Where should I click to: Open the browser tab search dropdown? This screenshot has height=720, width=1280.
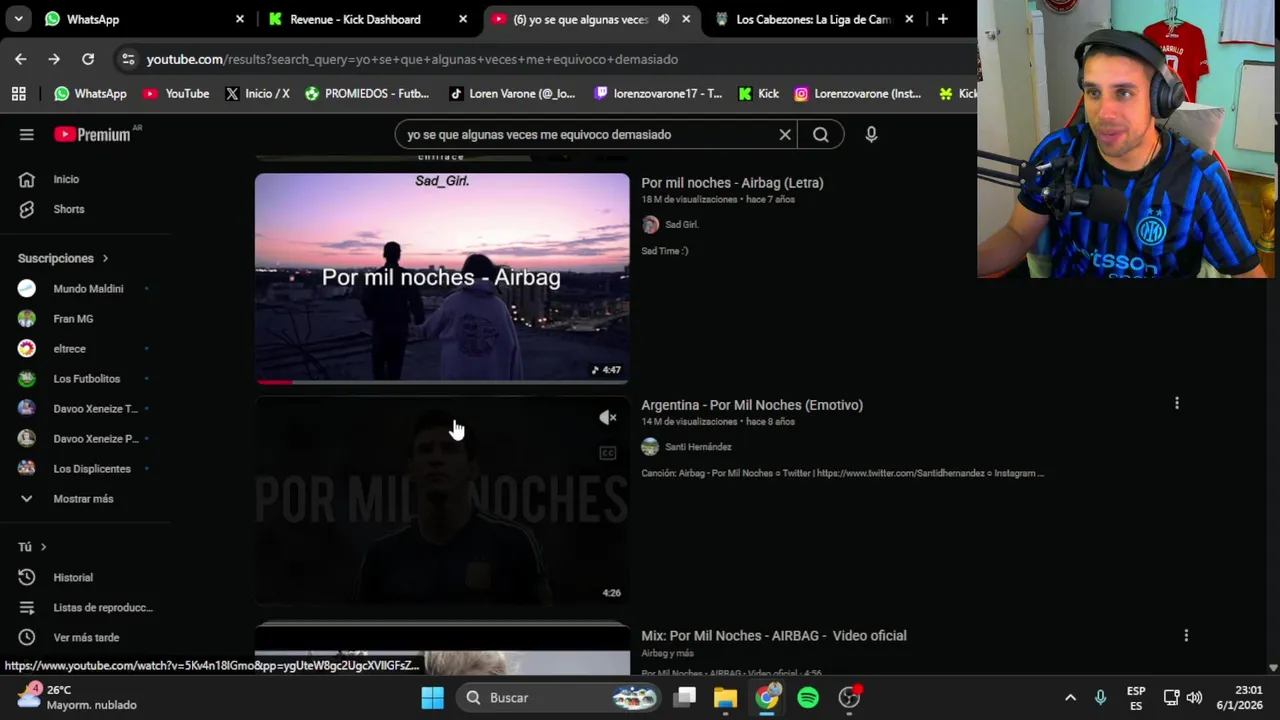pos(18,19)
